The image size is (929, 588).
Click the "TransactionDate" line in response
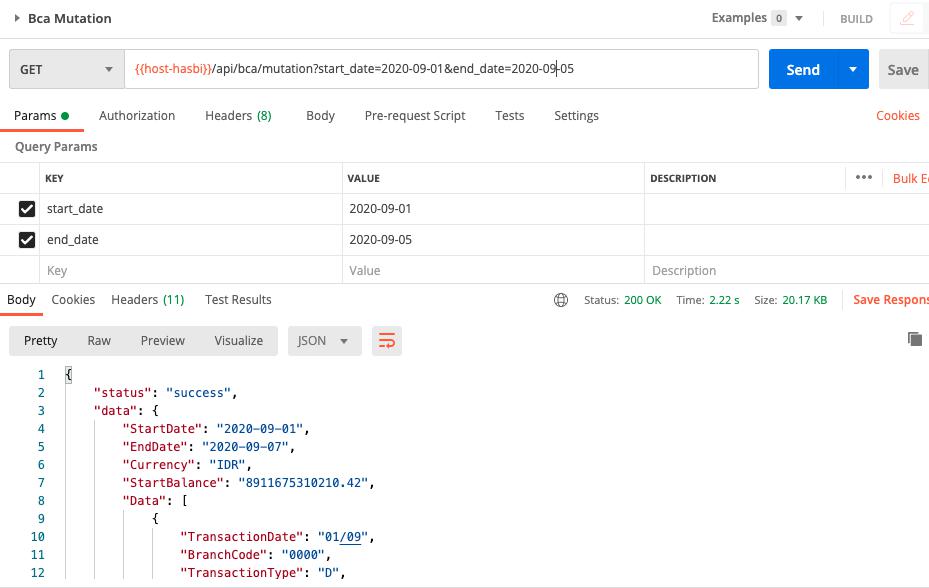[x=277, y=536]
